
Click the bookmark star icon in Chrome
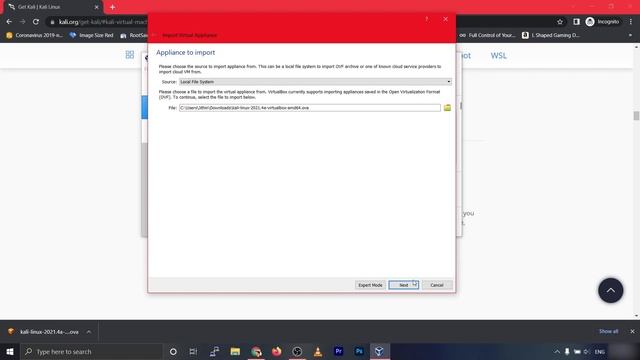click(x=560, y=22)
